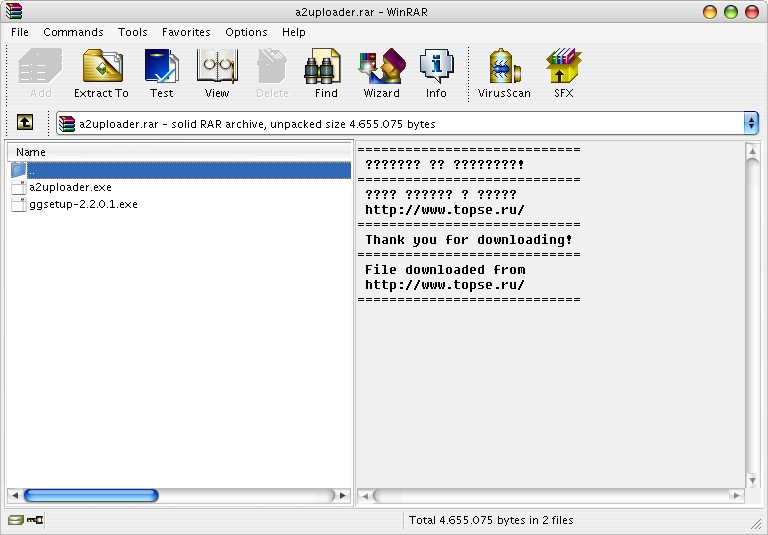This screenshot has width=768, height=535.
Task: Click 'Total 4.655.075 bytes in 2 files' status
Action: click(491, 520)
